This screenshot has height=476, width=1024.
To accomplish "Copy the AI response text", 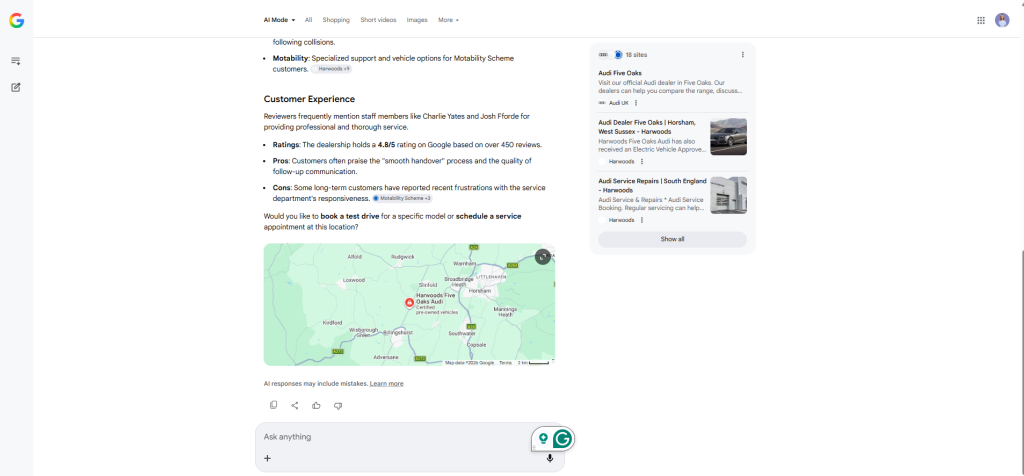I will coord(273,405).
